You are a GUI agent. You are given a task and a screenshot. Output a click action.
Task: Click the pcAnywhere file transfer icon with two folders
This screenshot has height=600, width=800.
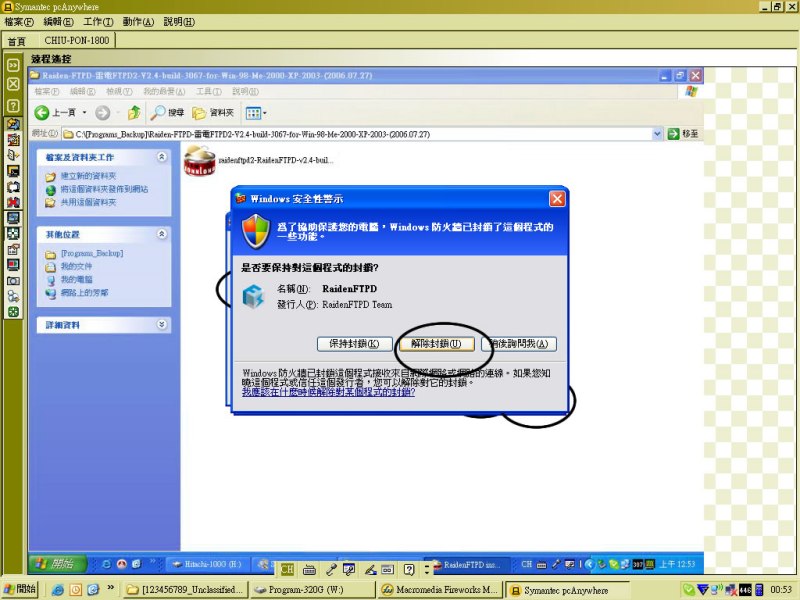[x=13, y=124]
